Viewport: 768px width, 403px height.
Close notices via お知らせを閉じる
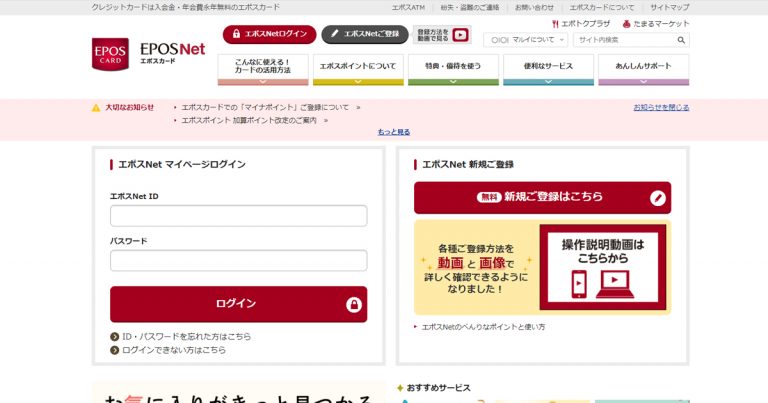(x=661, y=107)
